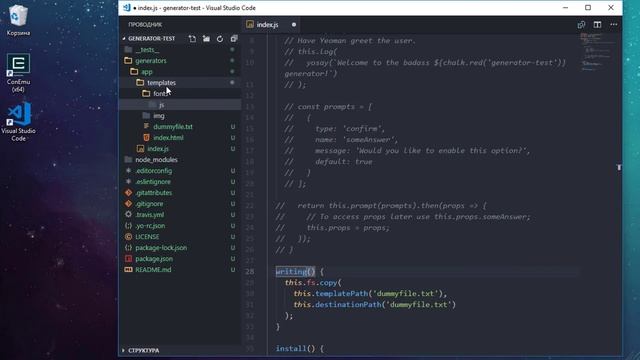Open index.js under the app folder

[x=158, y=149]
